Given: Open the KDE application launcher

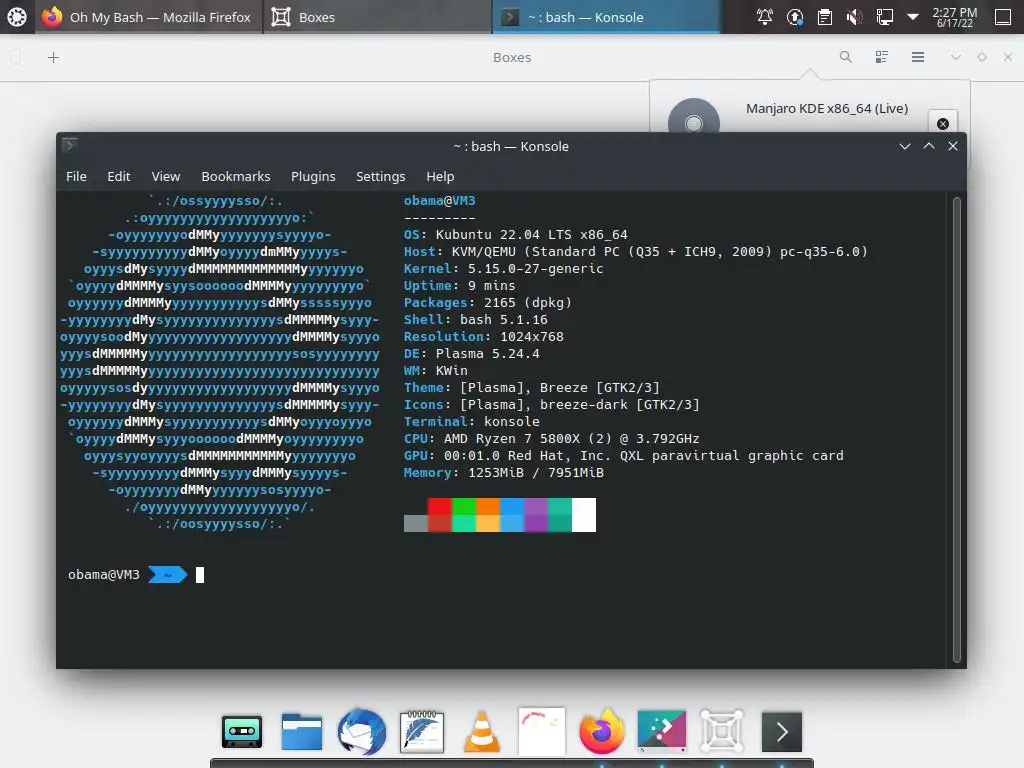Looking at the screenshot, I should point(17,17).
